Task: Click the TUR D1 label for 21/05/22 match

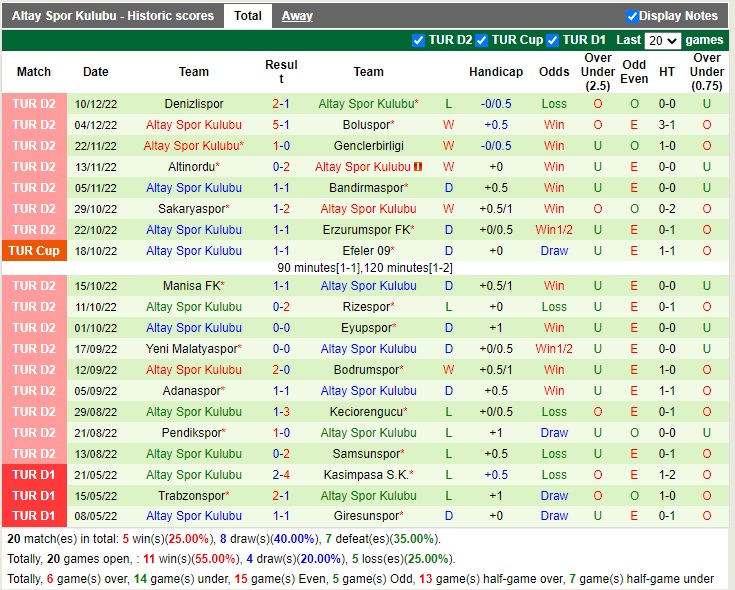Action: [x=34, y=475]
